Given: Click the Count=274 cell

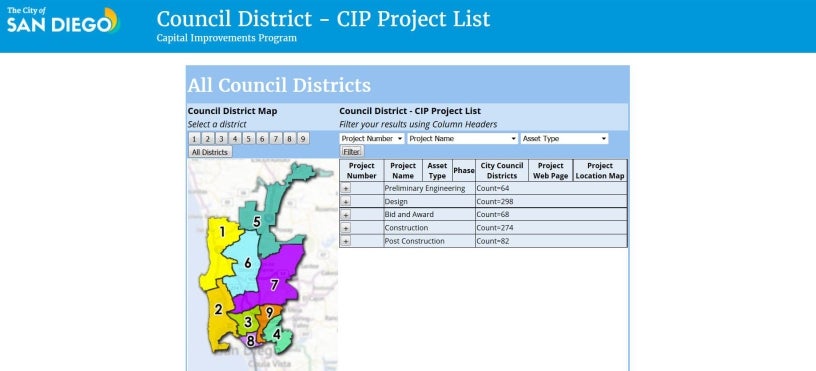Looking at the screenshot, I should 551,228.
